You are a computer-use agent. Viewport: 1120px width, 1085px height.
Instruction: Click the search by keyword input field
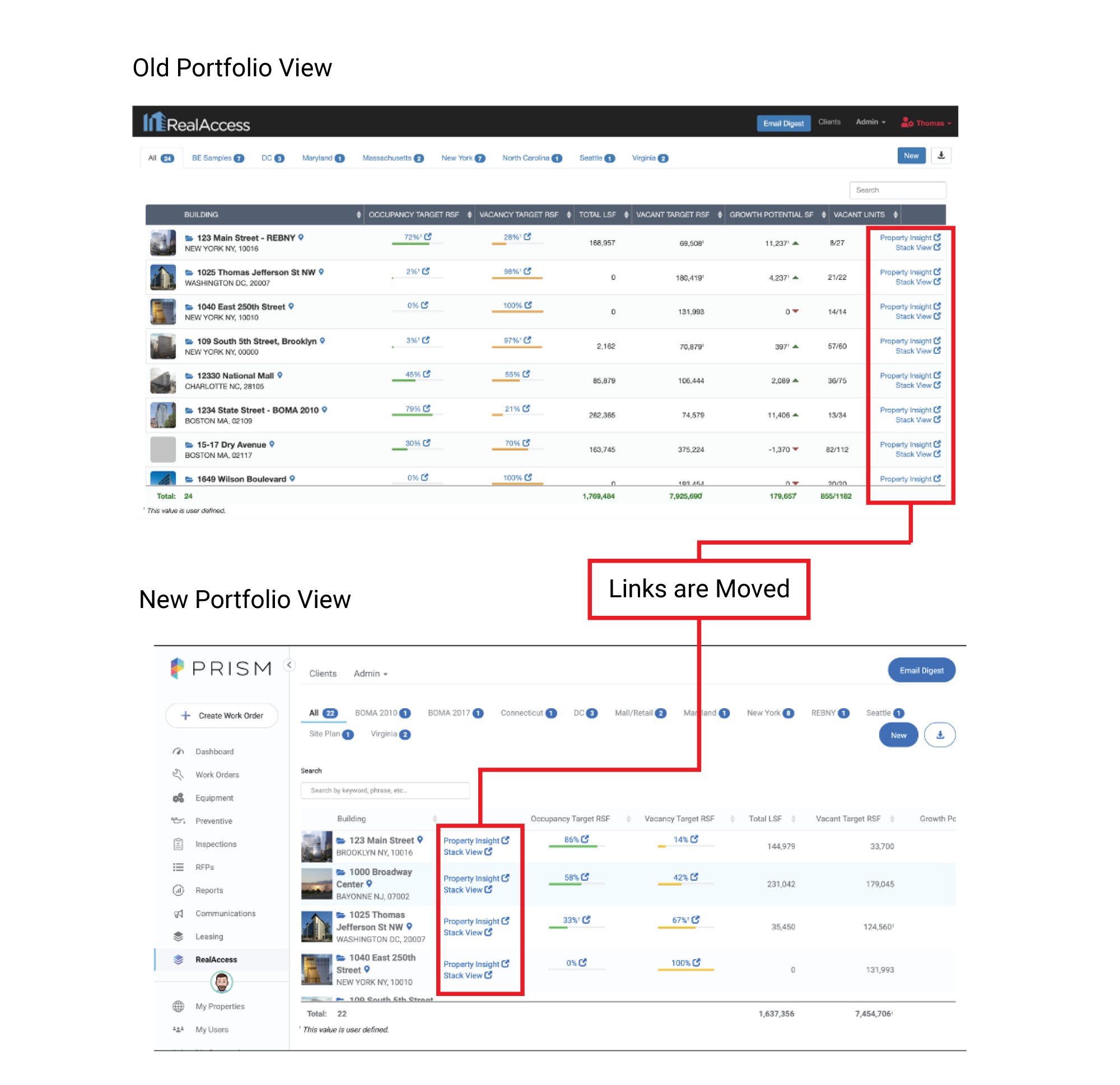tap(385, 790)
